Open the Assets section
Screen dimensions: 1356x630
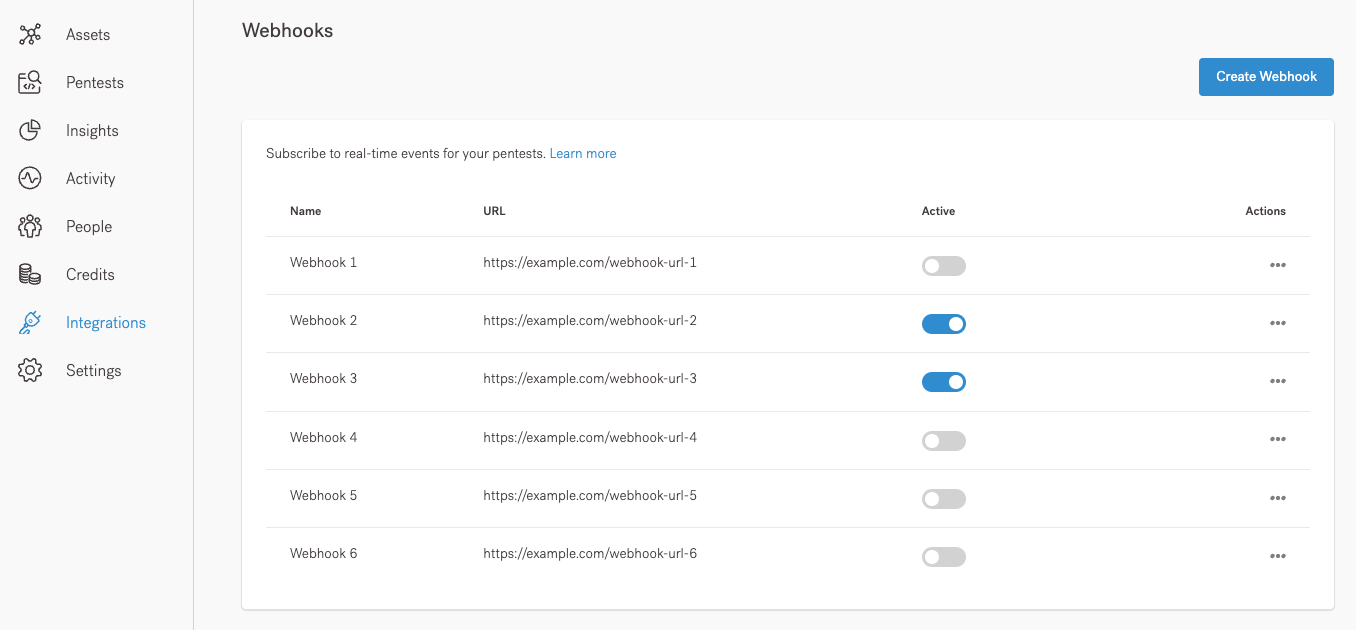coord(88,35)
